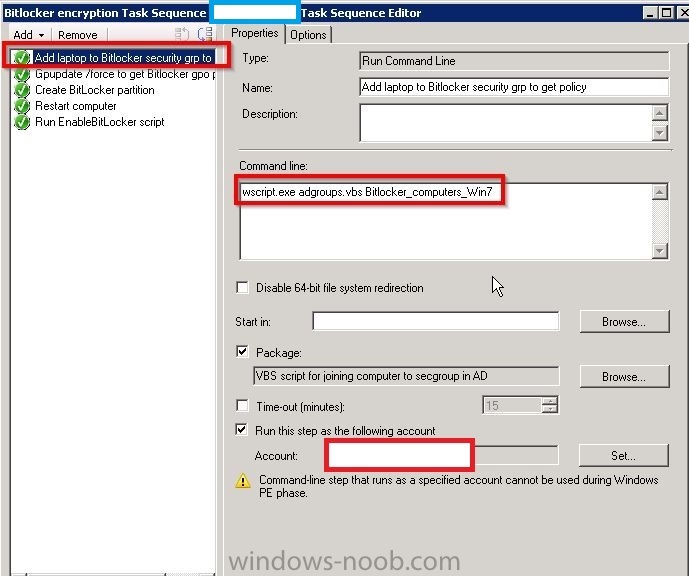Click Command line scrollbar down arrow
Screen dimensions: 689x576
(660, 251)
